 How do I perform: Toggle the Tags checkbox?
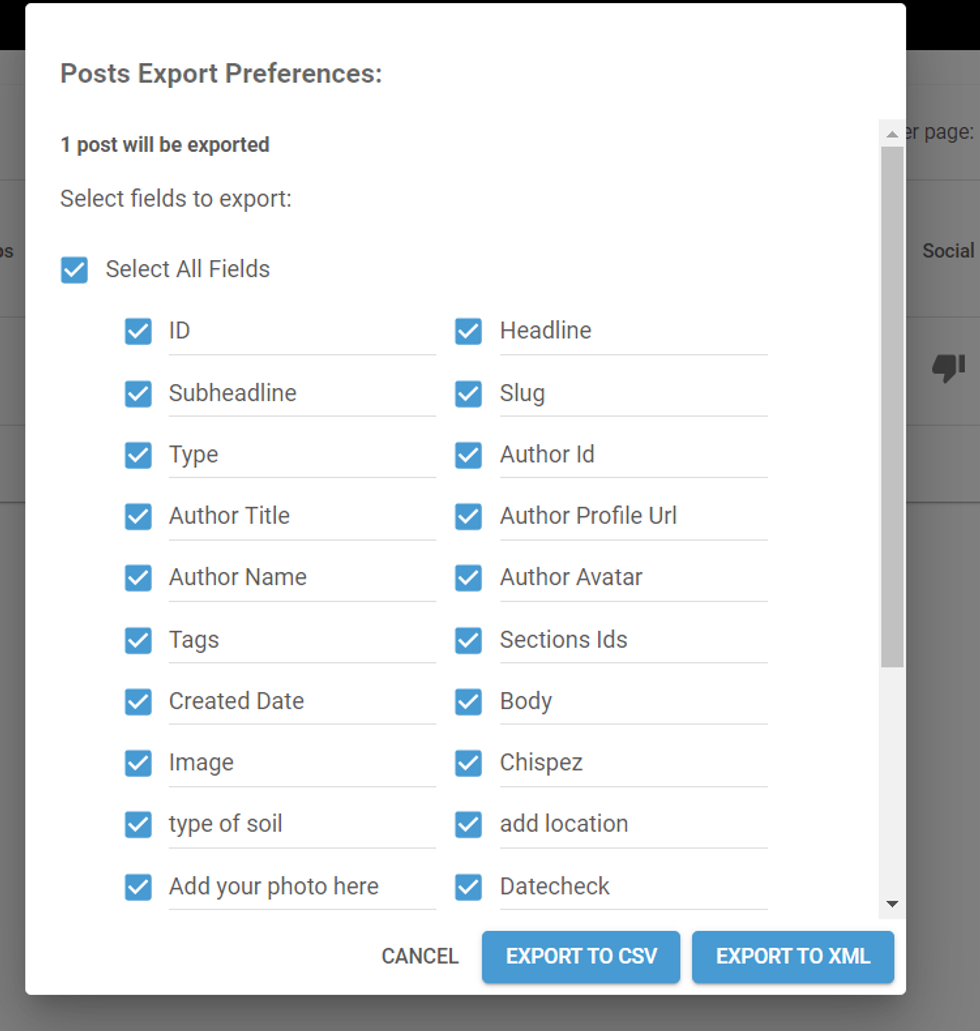[x=138, y=640]
